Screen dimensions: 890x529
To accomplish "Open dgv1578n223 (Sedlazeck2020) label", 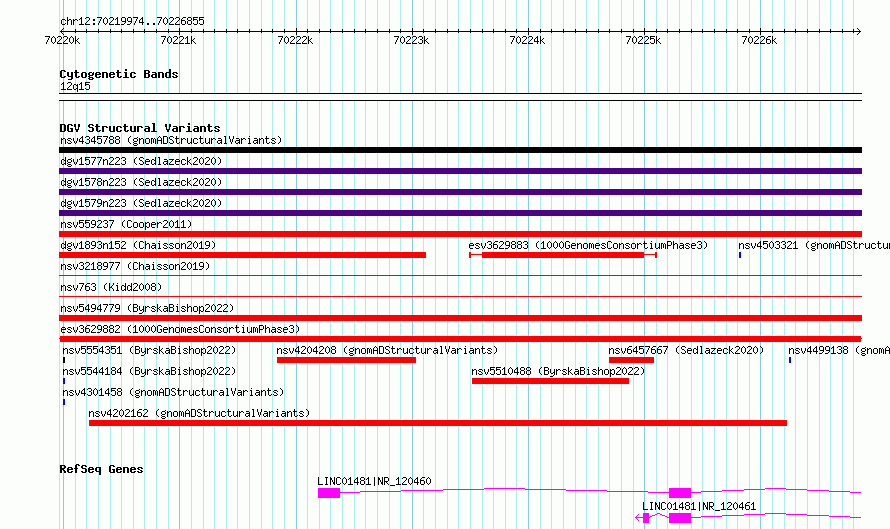I will [x=141, y=182].
